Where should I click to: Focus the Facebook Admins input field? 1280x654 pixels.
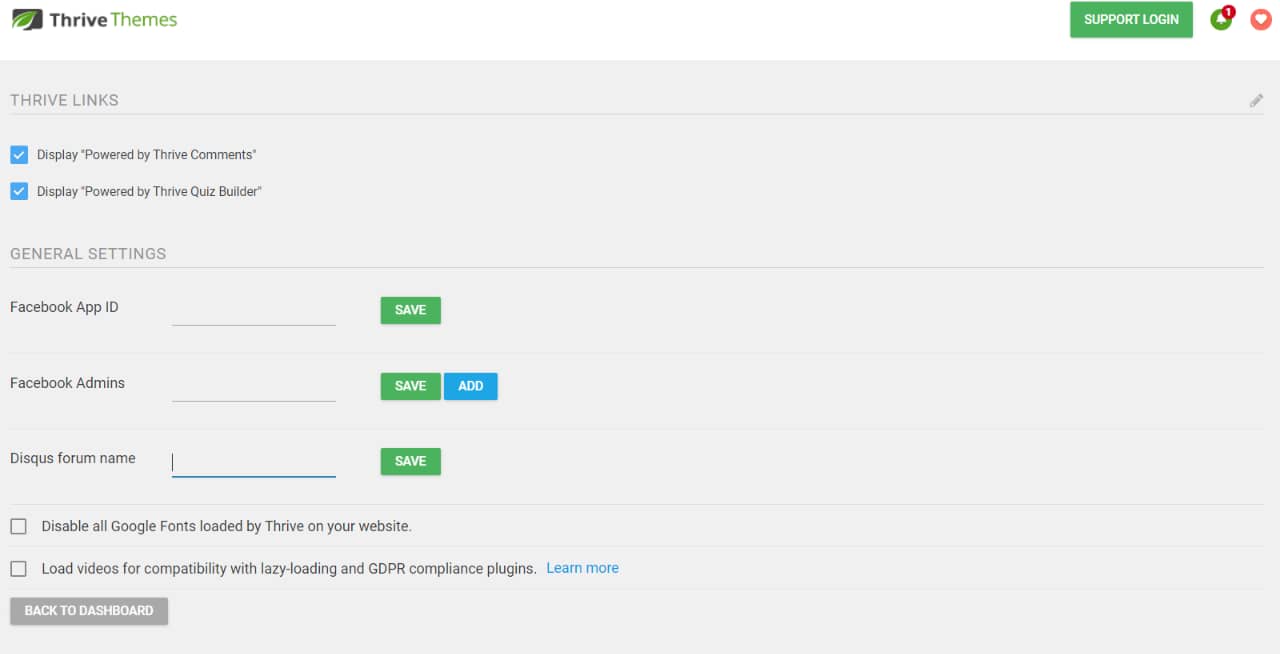(x=254, y=387)
